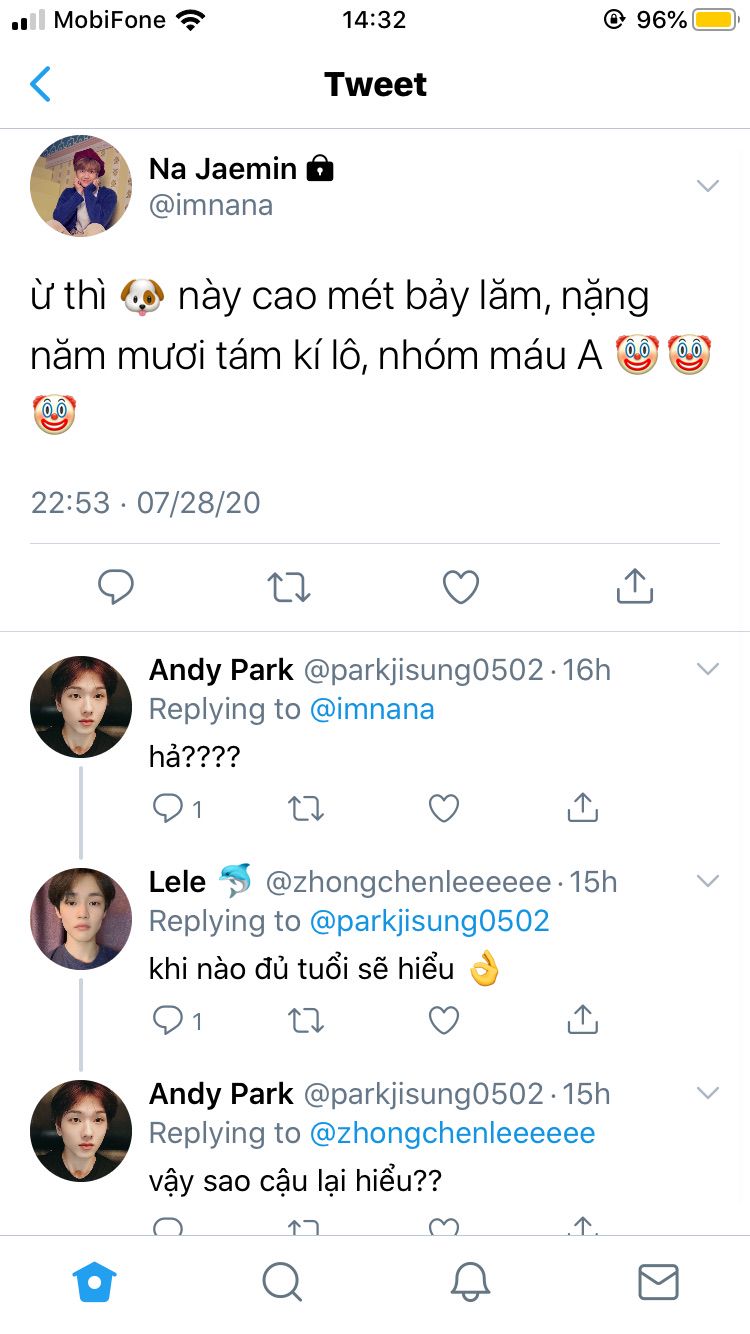Open the @zhongchenleeeeee mention link
750x1334 pixels.
452,1133
